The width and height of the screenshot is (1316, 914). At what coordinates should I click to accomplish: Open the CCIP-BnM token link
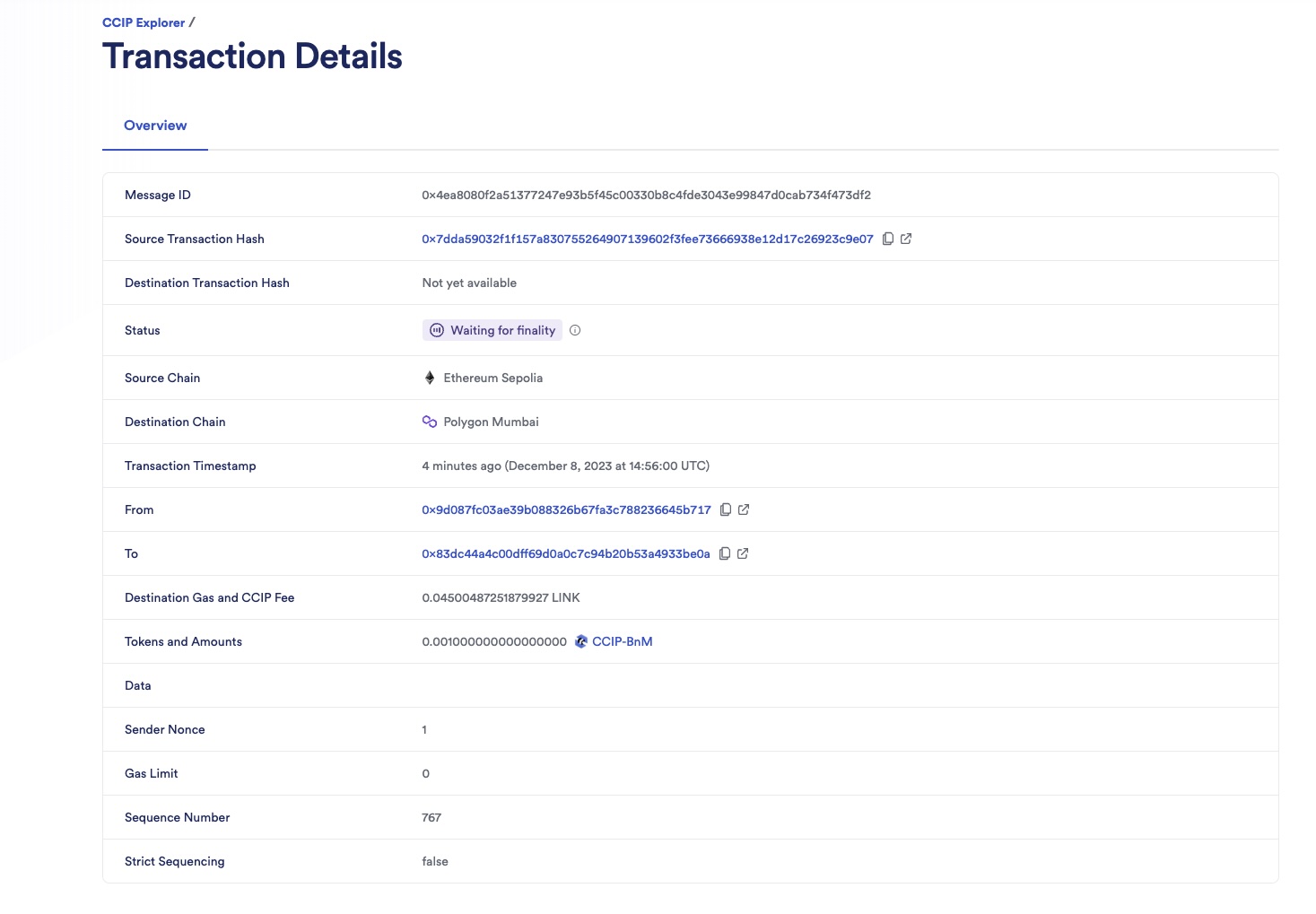click(623, 641)
